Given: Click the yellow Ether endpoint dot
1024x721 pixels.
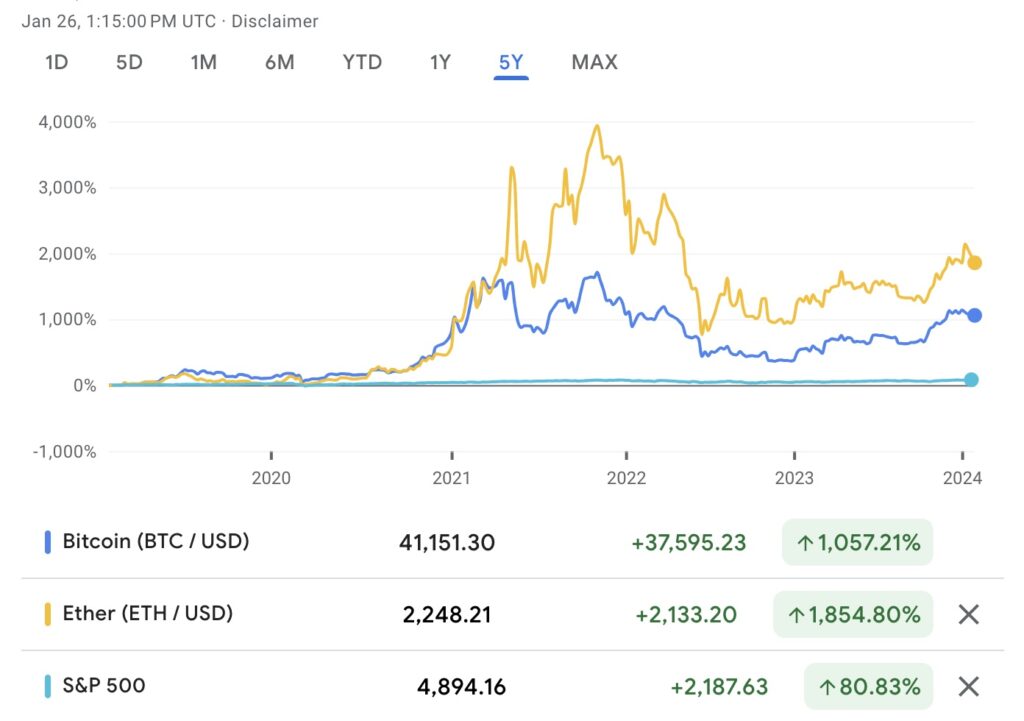Looking at the screenshot, I should click(974, 263).
